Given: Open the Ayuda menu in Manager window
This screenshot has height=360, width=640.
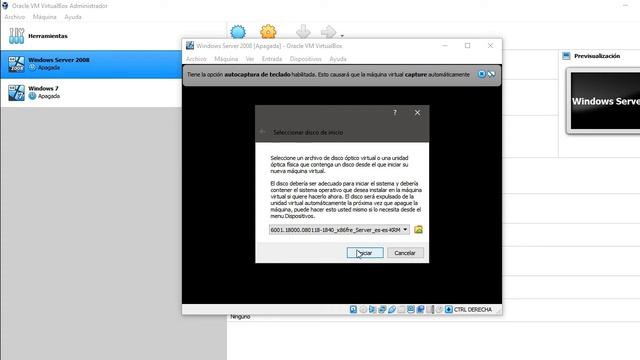Looking at the screenshot, I should click(x=73, y=17).
